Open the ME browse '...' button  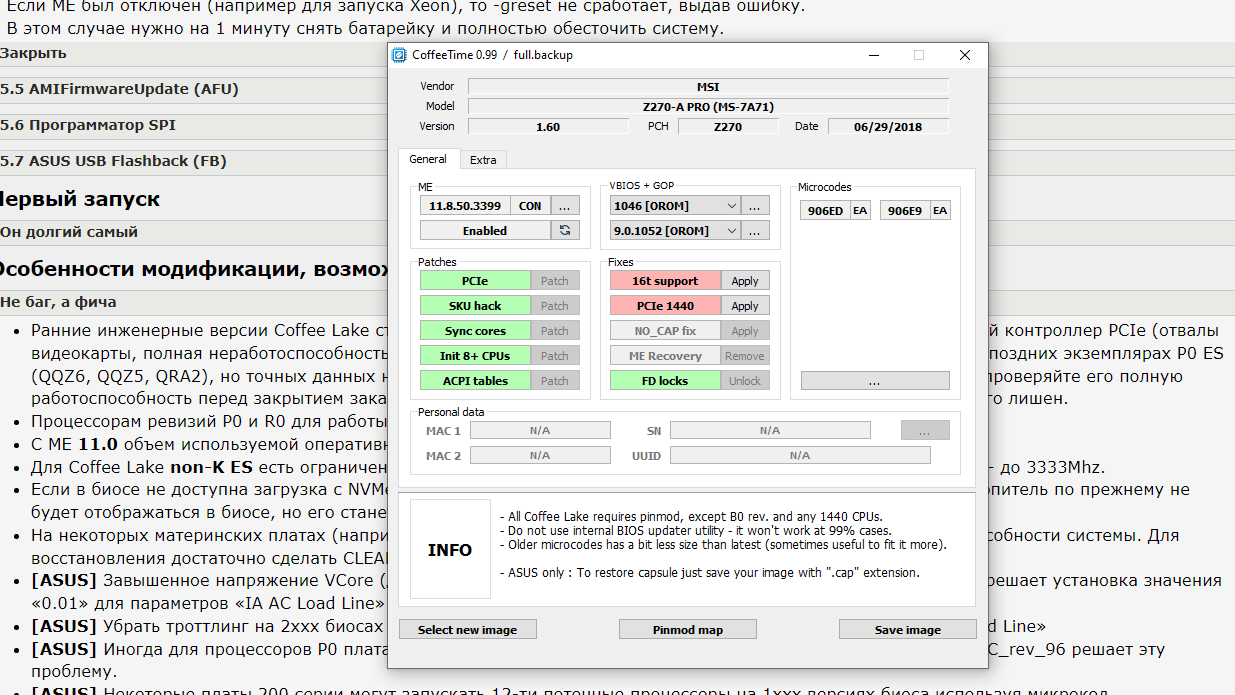click(x=565, y=205)
